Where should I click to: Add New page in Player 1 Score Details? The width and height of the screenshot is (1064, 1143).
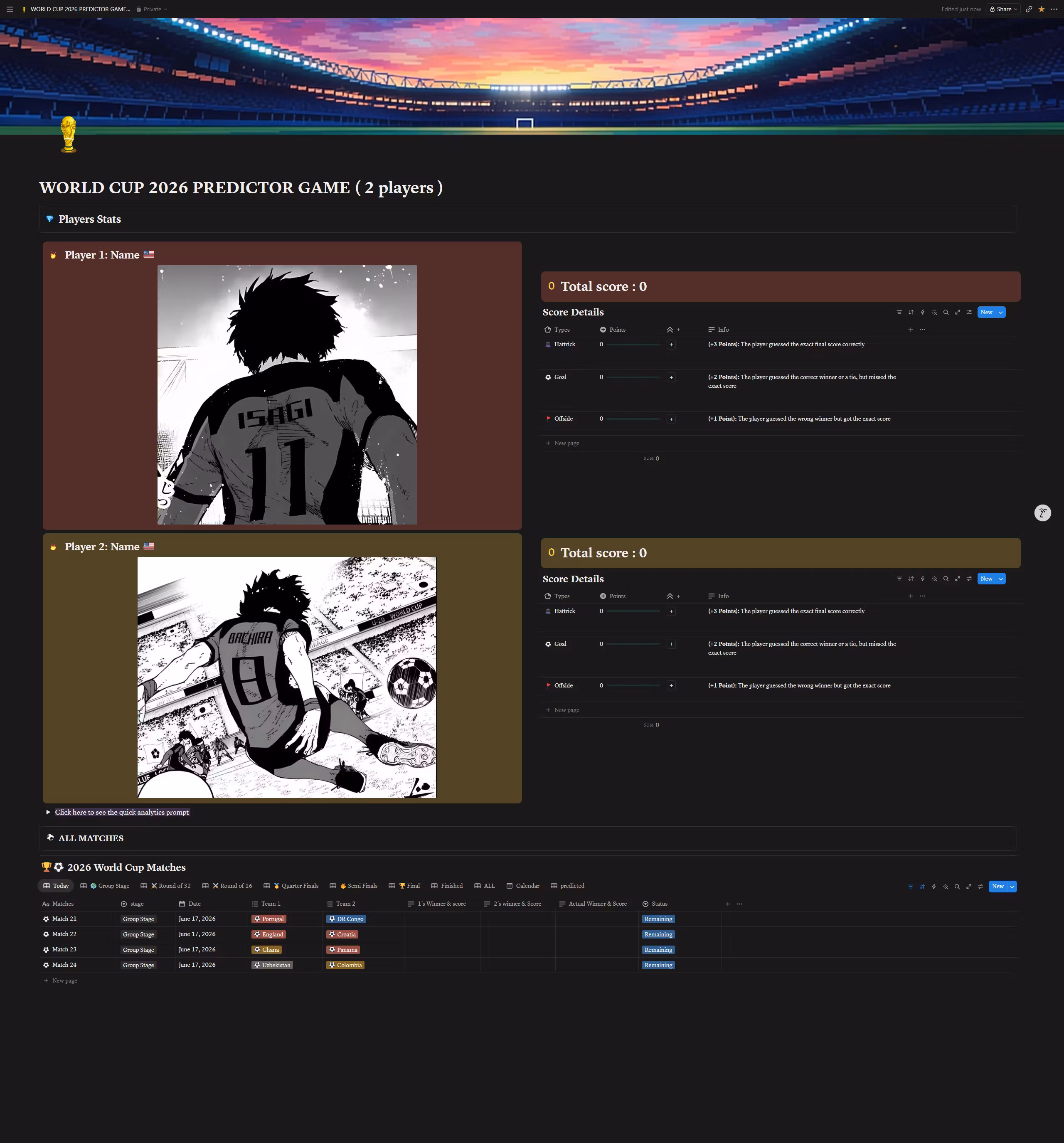[563, 443]
